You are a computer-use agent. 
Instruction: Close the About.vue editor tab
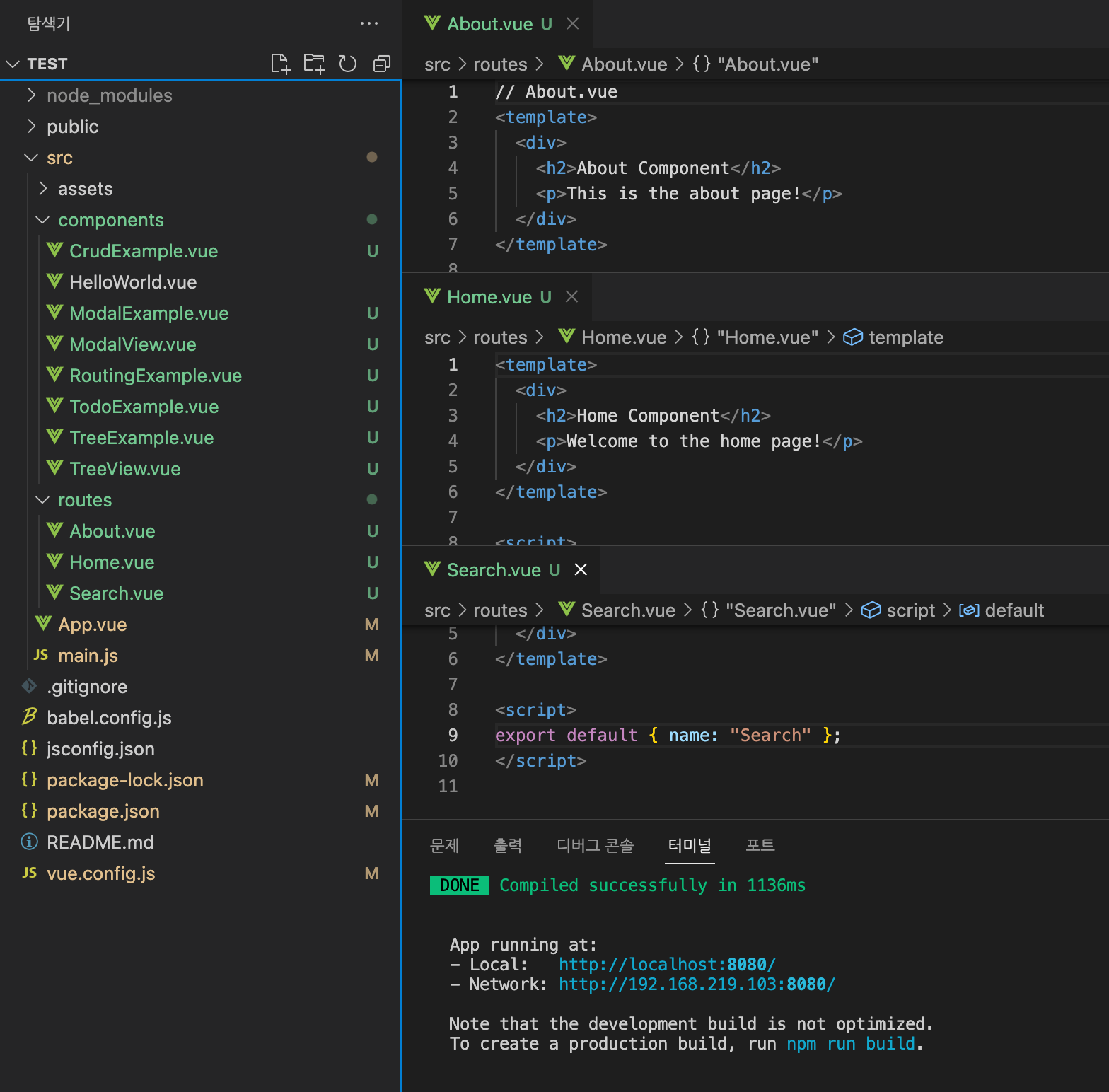tap(573, 23)
